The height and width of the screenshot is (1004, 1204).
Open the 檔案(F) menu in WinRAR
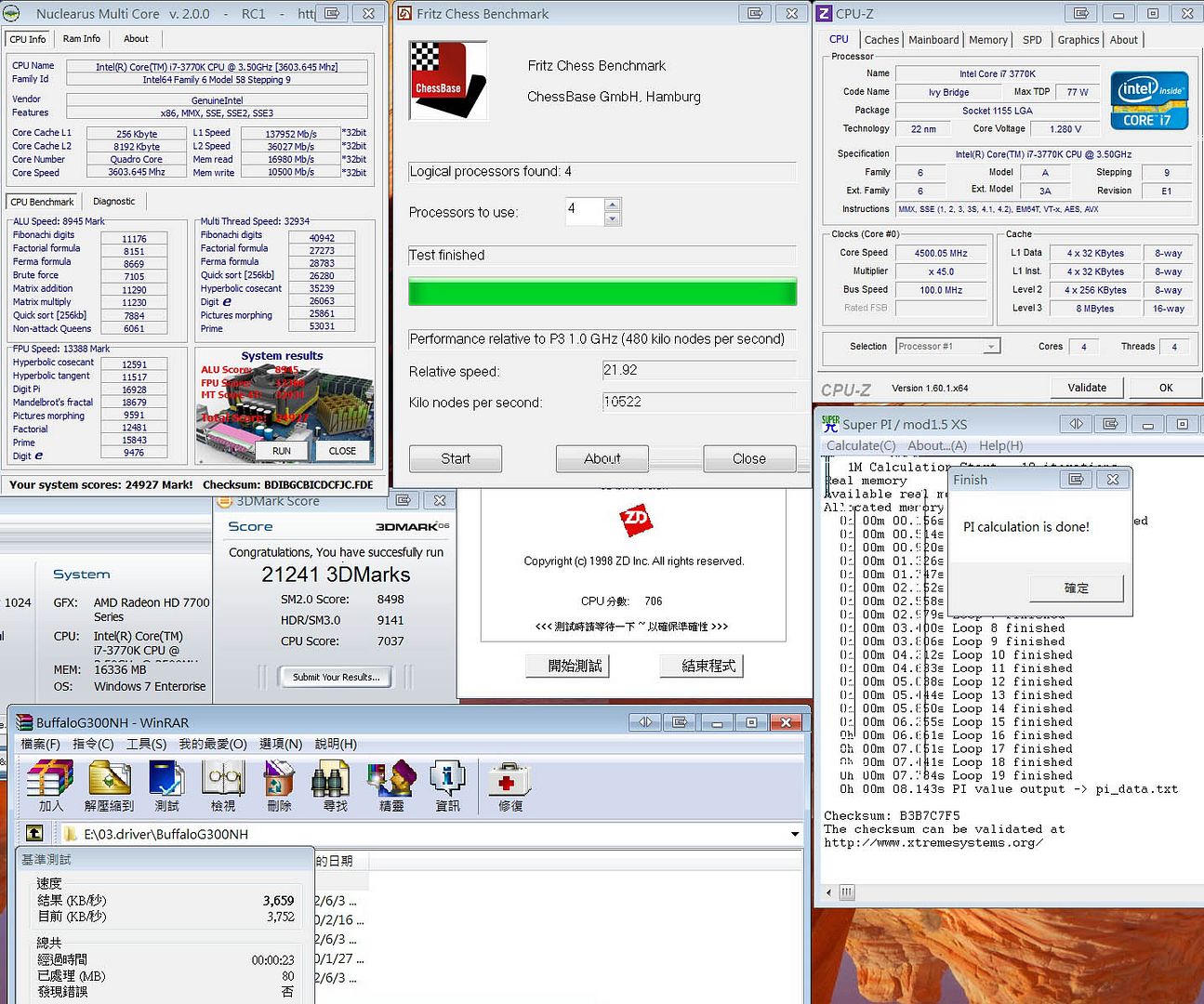[40, 744]
